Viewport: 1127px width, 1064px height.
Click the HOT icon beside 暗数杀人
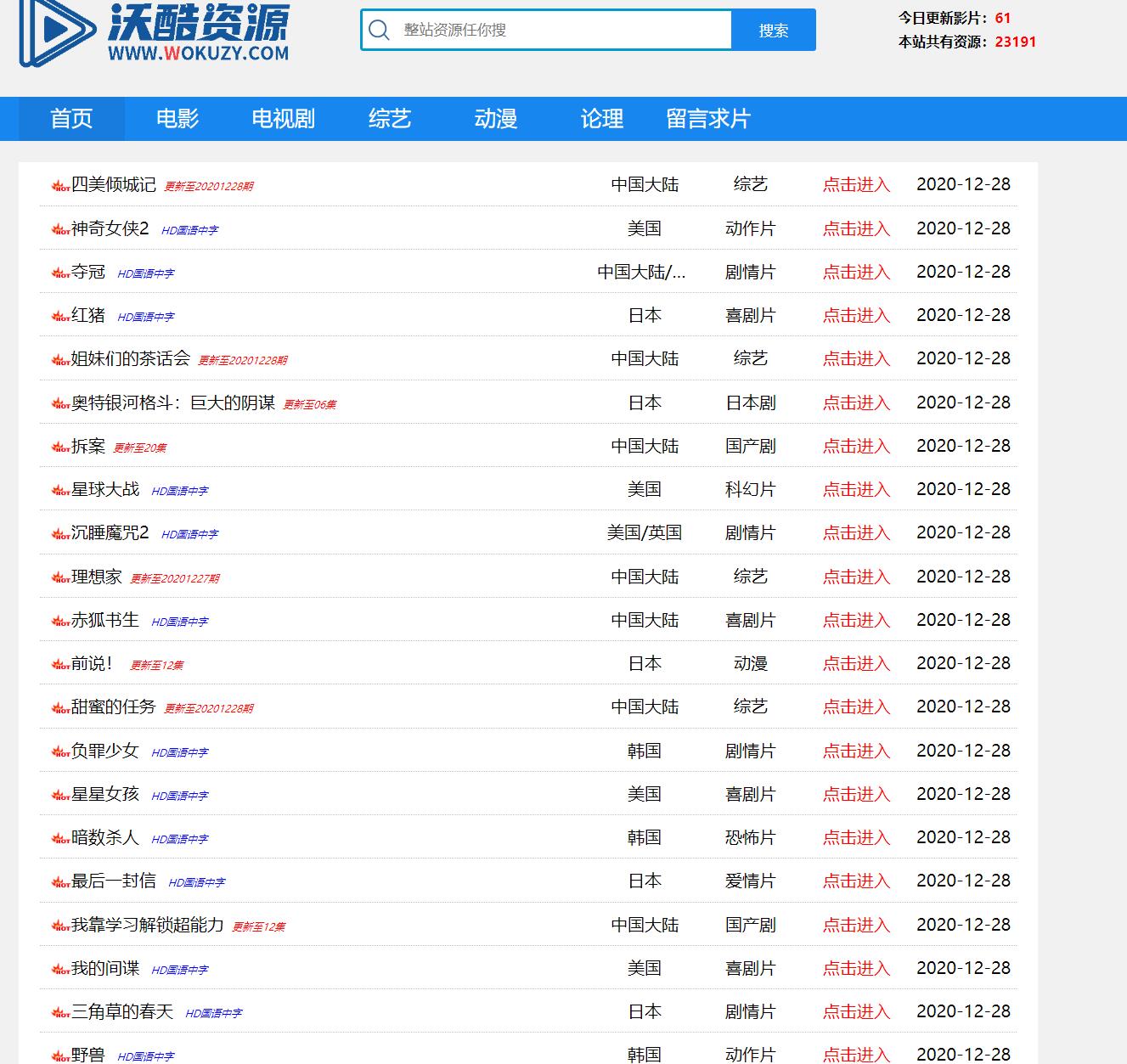click(60, 839)
